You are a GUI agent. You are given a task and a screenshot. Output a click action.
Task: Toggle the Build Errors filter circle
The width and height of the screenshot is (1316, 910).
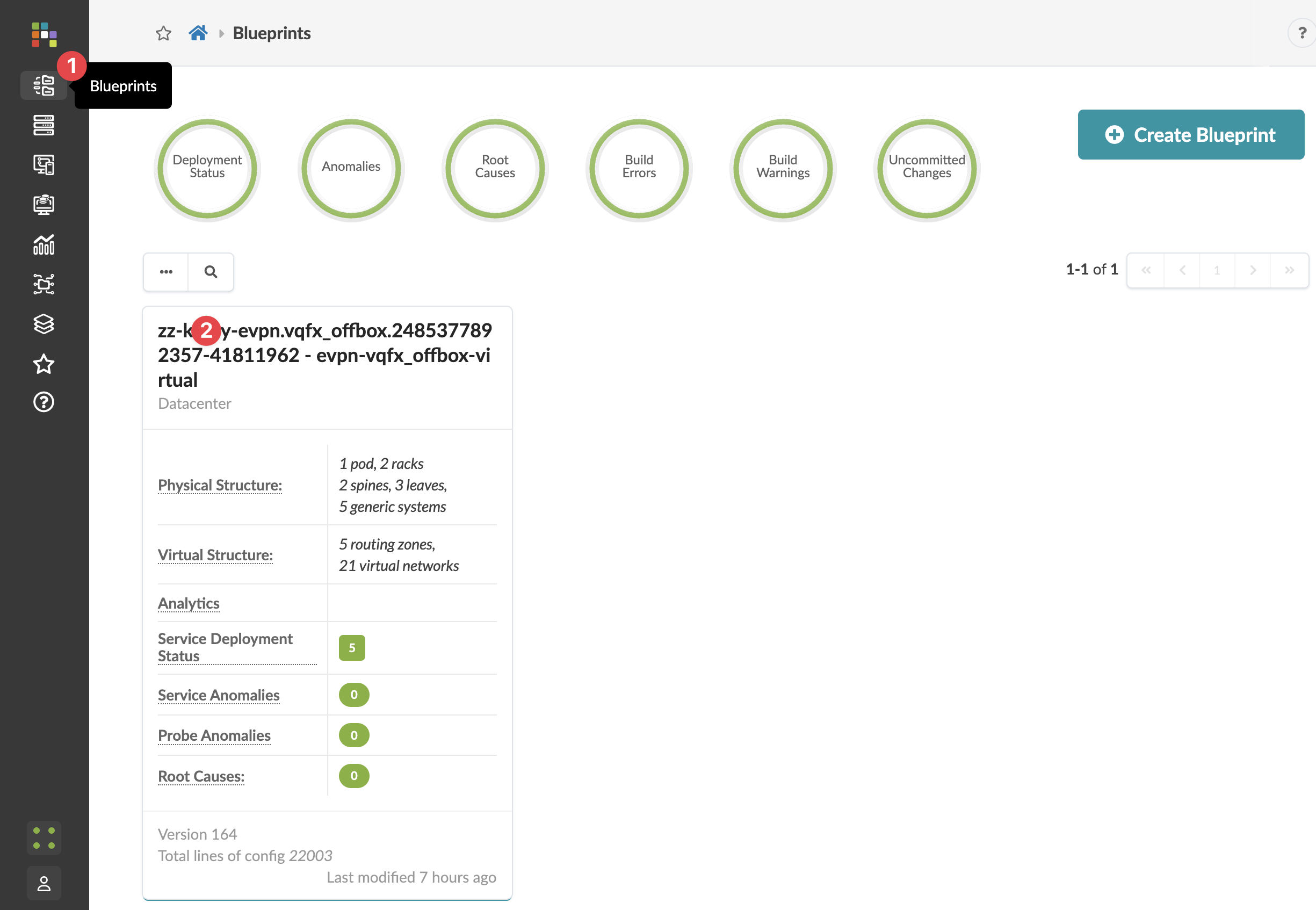639,168
